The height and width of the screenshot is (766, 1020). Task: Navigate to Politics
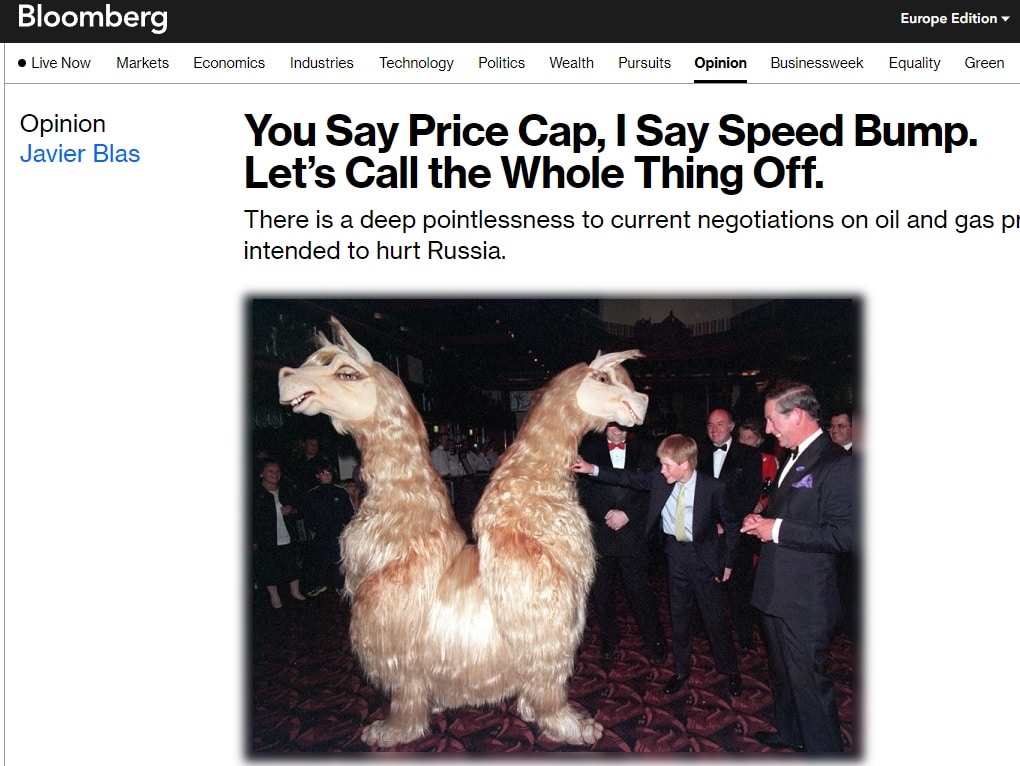502,63
